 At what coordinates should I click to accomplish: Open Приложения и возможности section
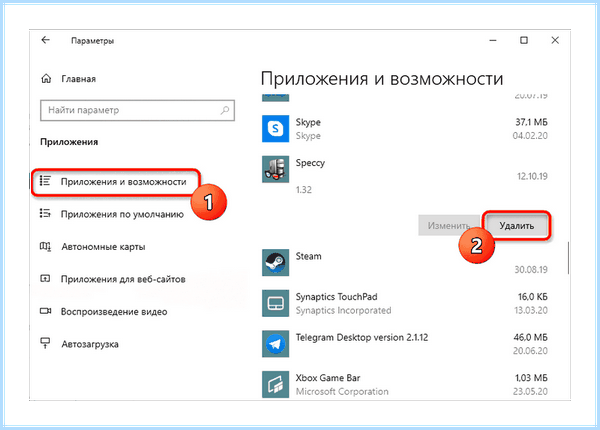[116, 182]
